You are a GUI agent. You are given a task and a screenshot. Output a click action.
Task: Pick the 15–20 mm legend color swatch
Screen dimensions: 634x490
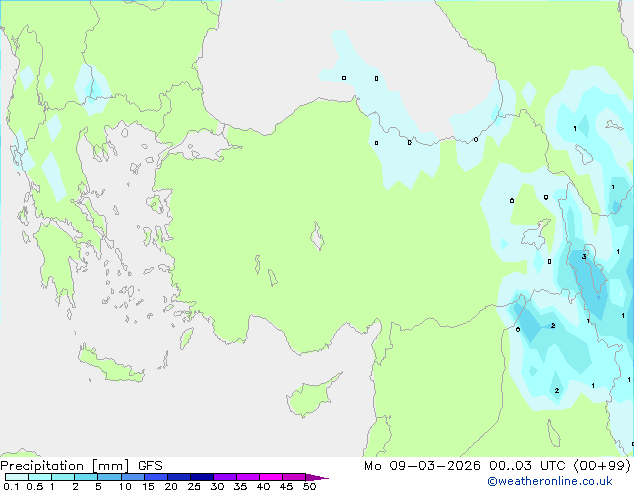(x=156, y=477)
